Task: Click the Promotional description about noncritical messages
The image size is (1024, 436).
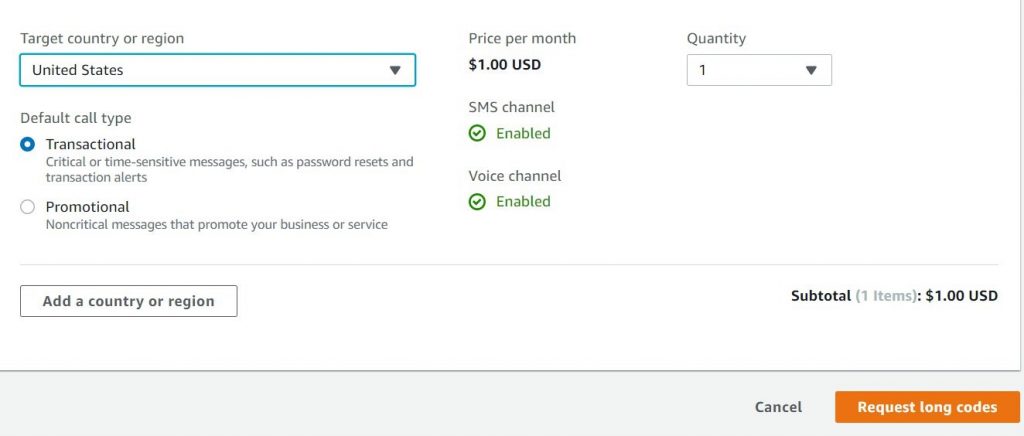Action: 217,225
